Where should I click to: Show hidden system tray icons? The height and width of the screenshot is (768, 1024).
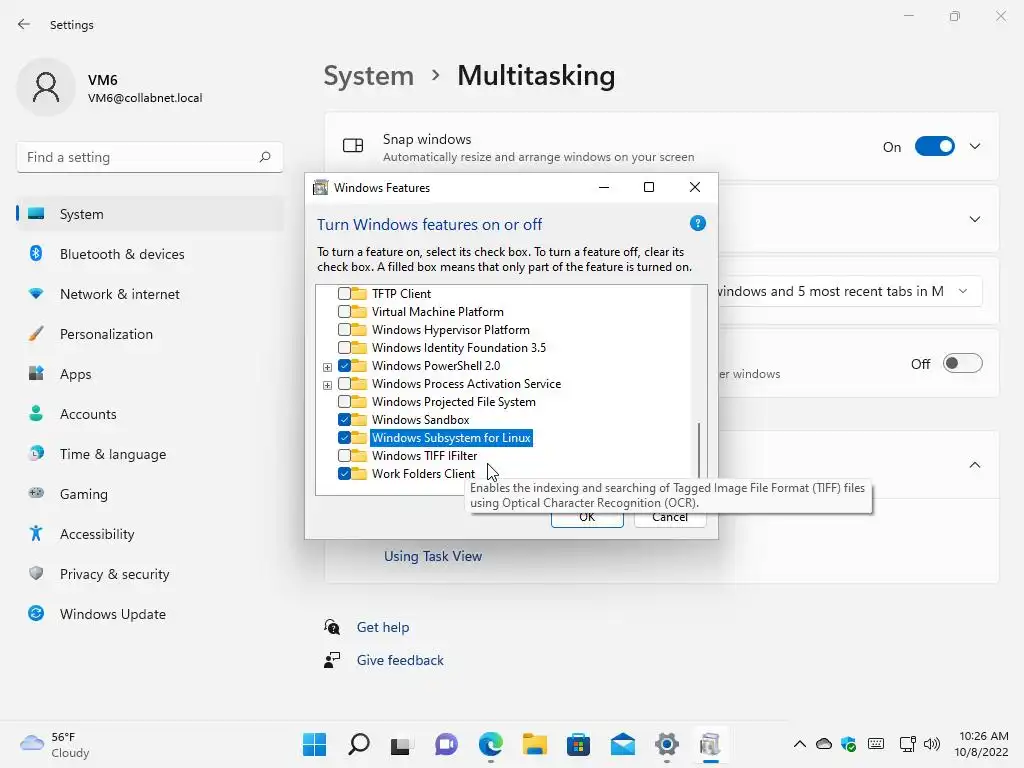799,744
